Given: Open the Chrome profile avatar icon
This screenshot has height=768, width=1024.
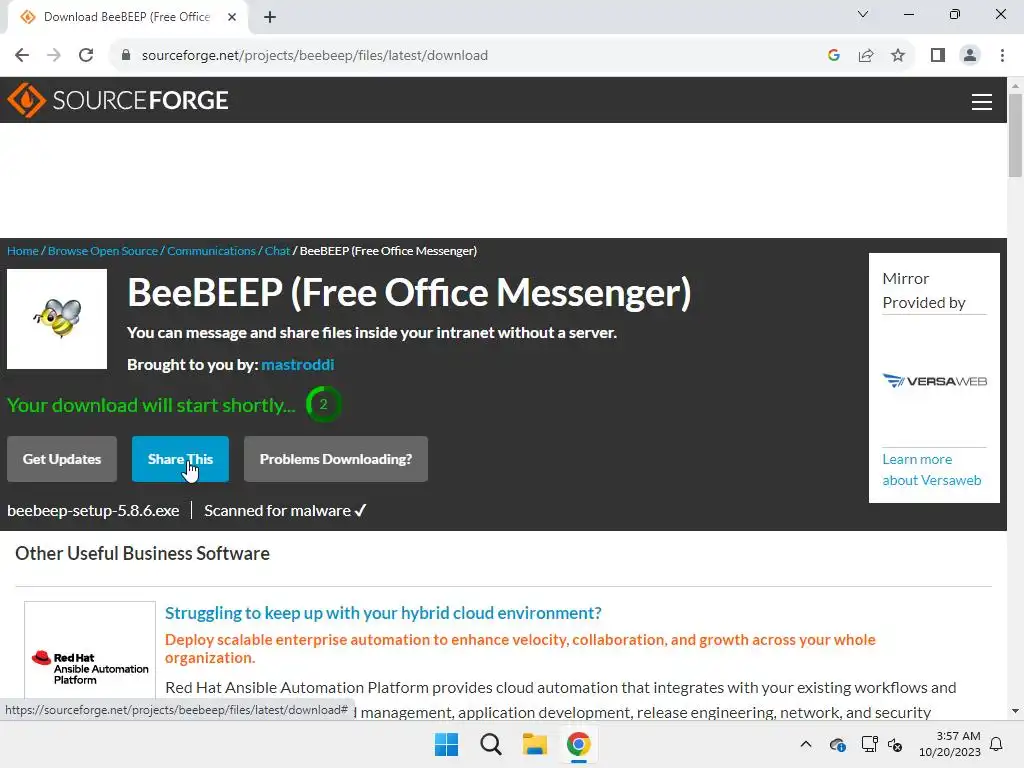Looking at the screenshot, I should (x=970, y=55).
